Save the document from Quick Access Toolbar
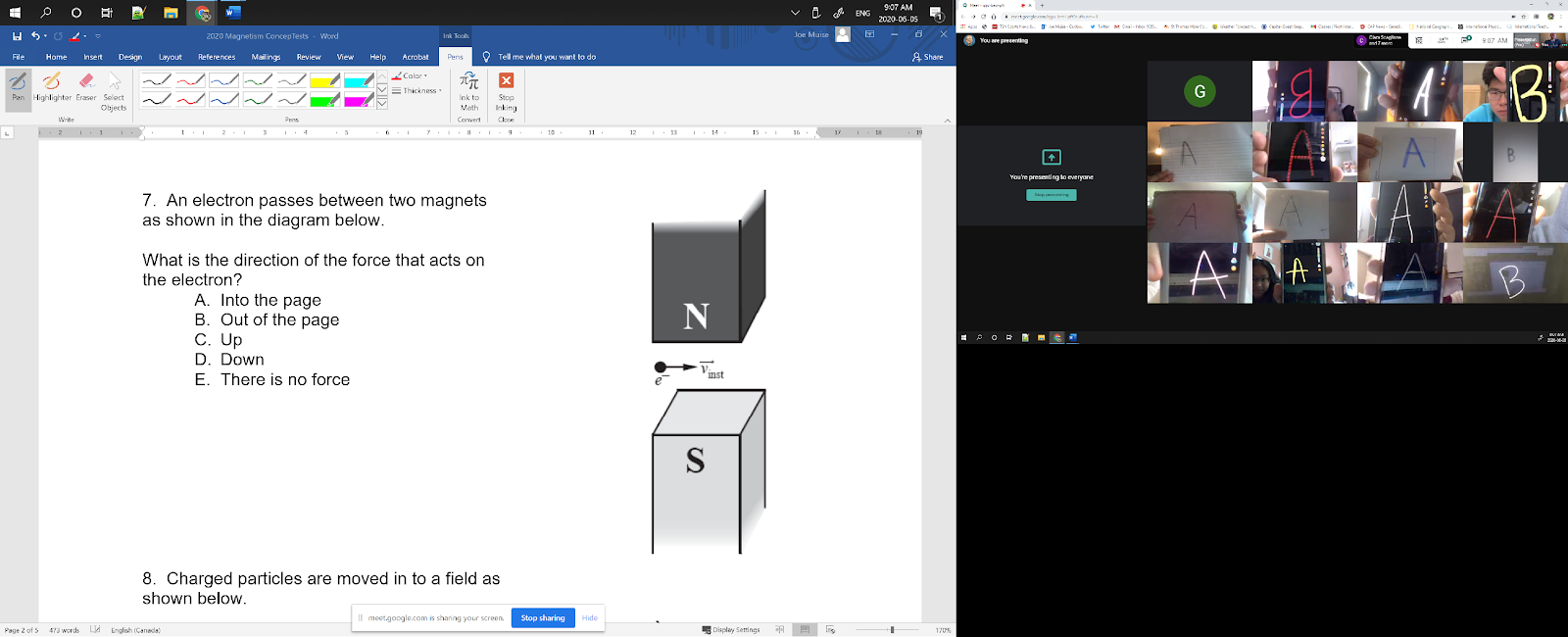This screenshot has height=637, width=1568. [17, 36]
